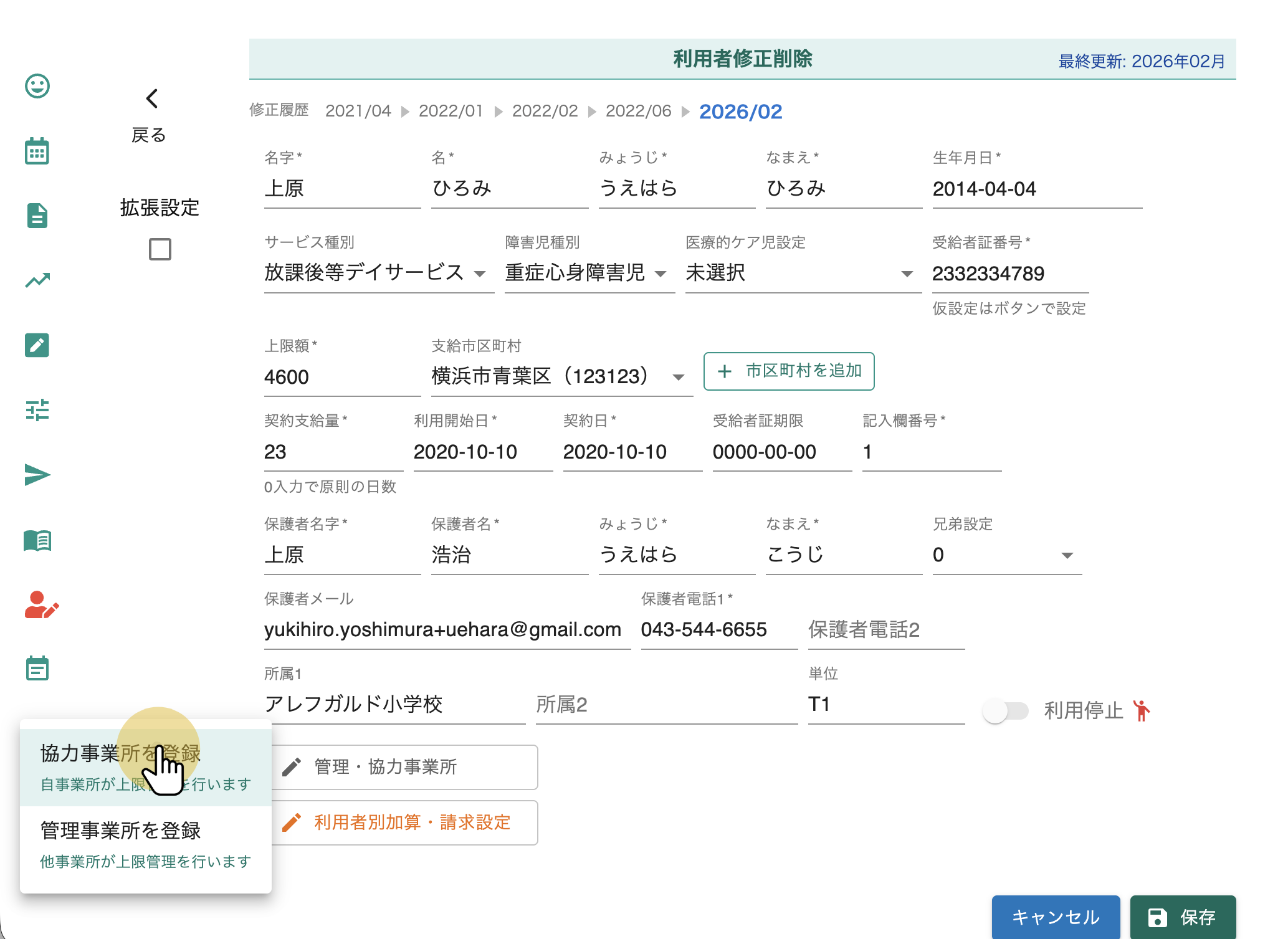Click the red user edit icon

[x=41, y=605]
